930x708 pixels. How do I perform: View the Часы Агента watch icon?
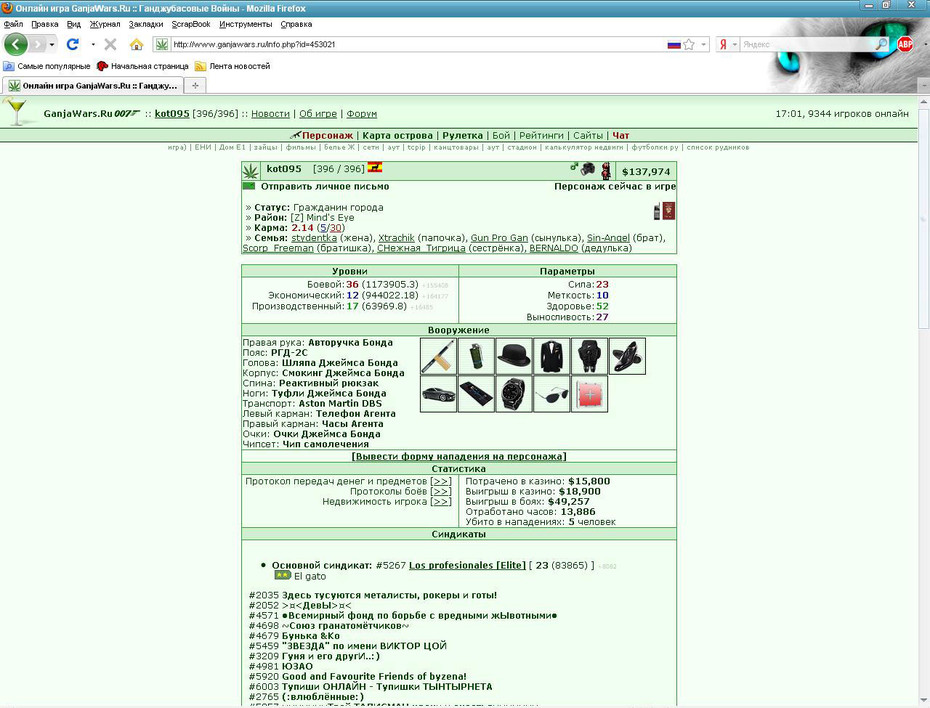pos(514,394)
